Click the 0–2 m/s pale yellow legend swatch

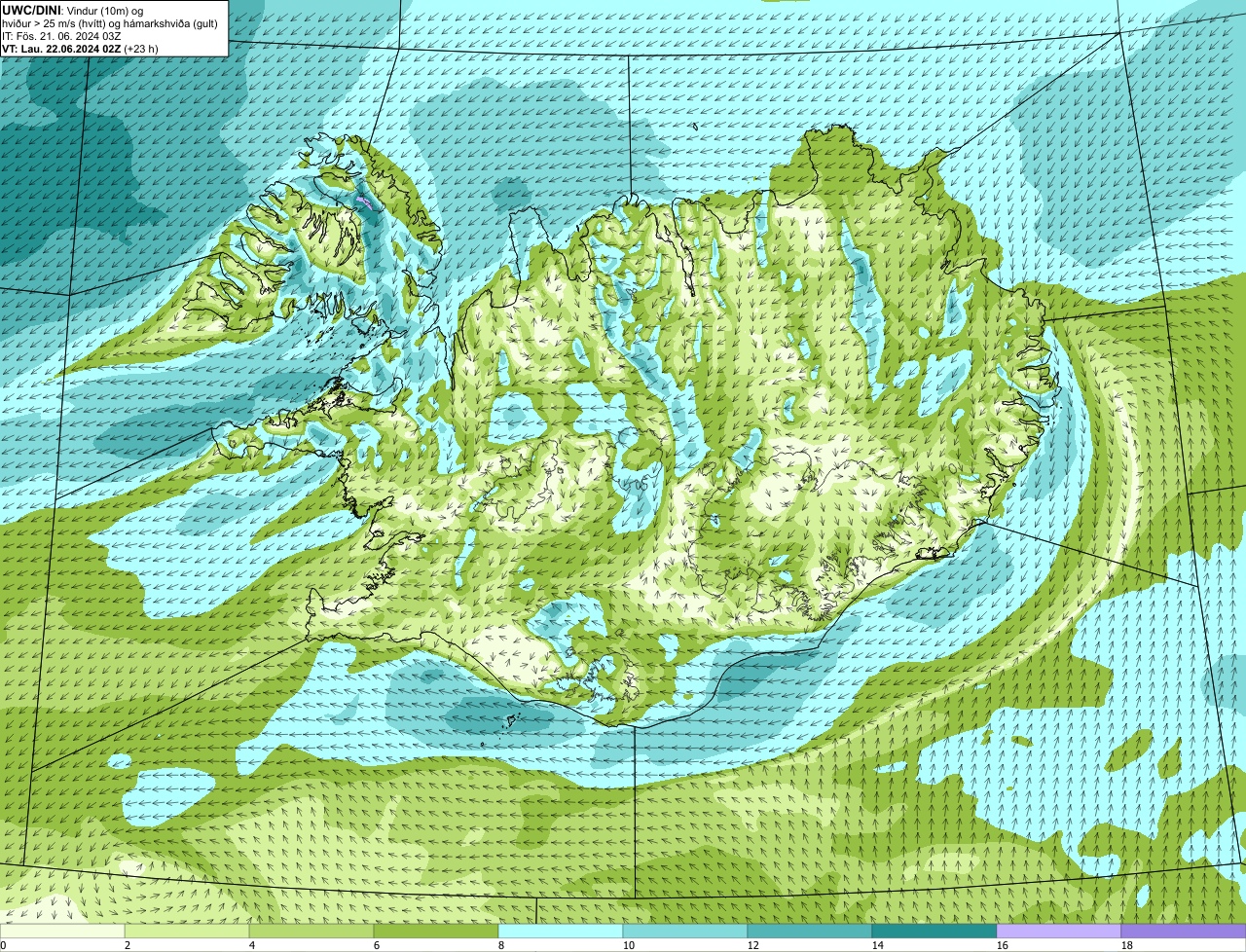click(x=62, y=931)
